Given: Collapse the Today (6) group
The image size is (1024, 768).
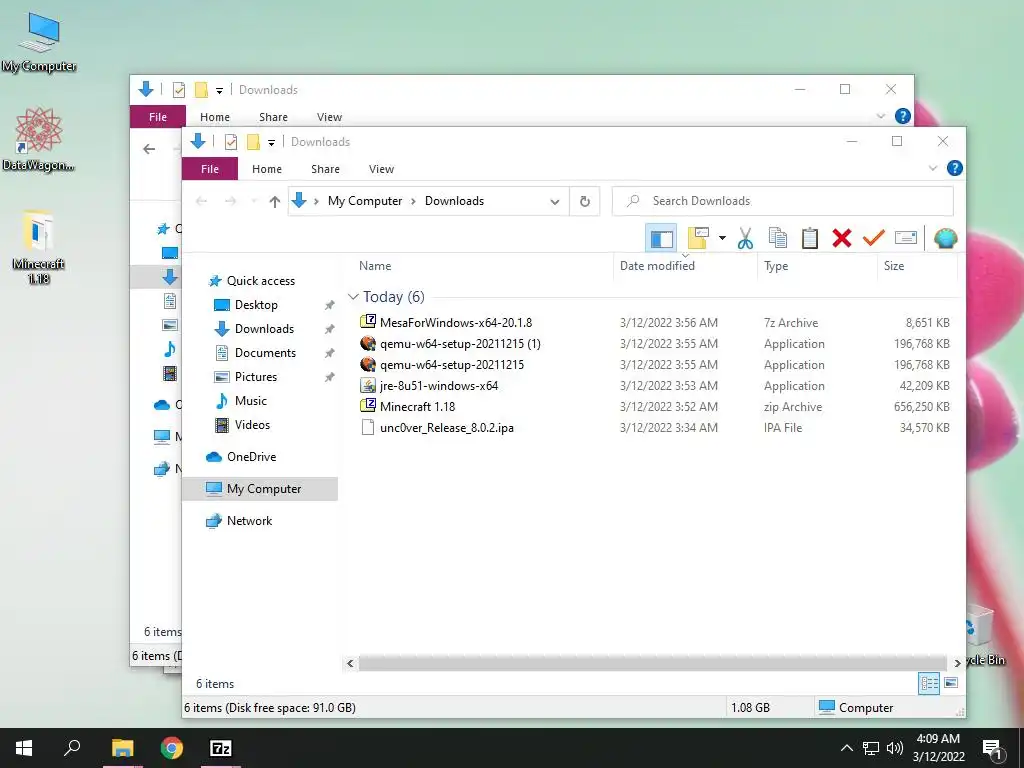Looking at the screenshot, I should pos(353,296).
